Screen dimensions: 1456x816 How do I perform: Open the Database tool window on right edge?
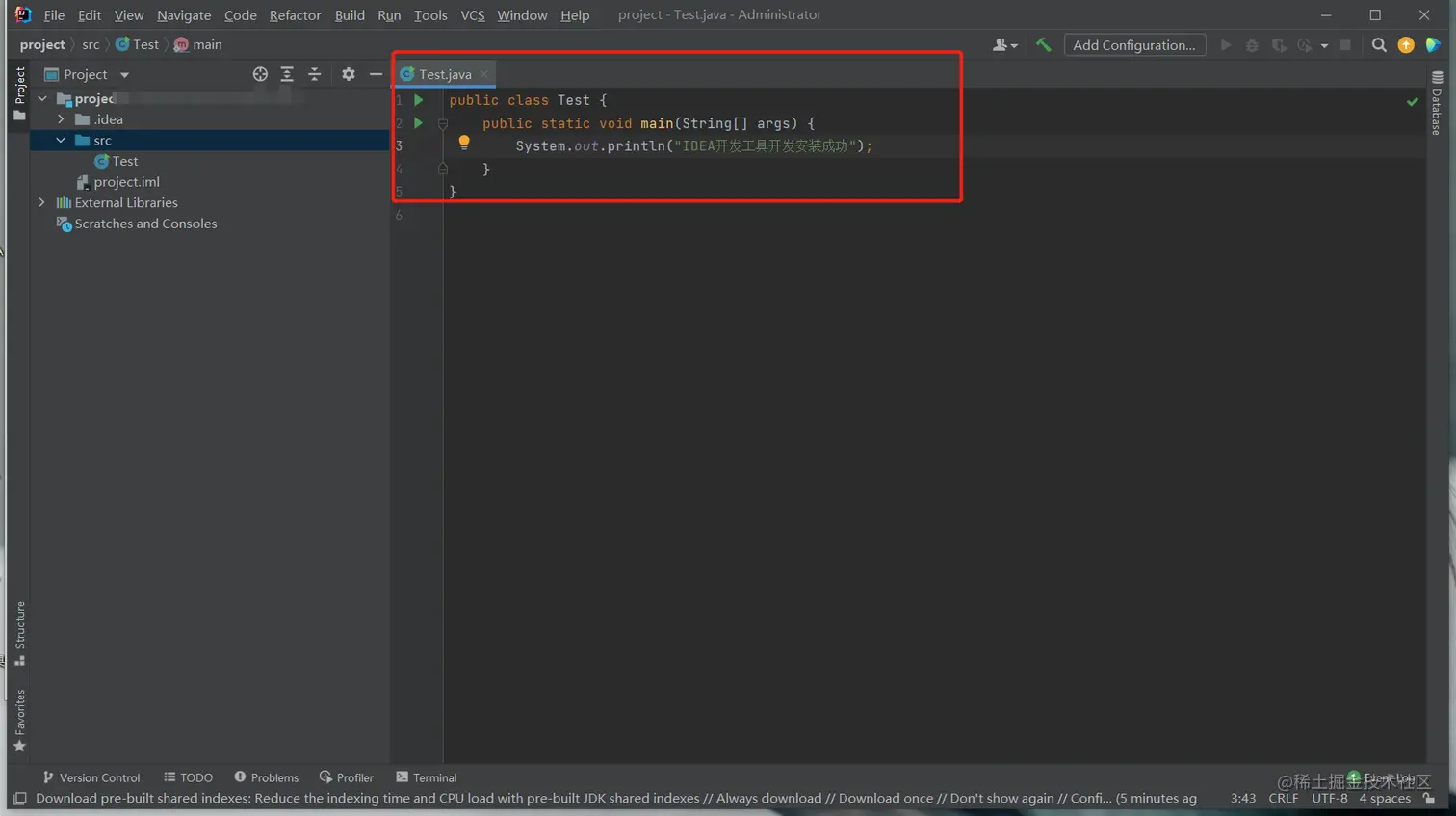[x=1437, y=103]
